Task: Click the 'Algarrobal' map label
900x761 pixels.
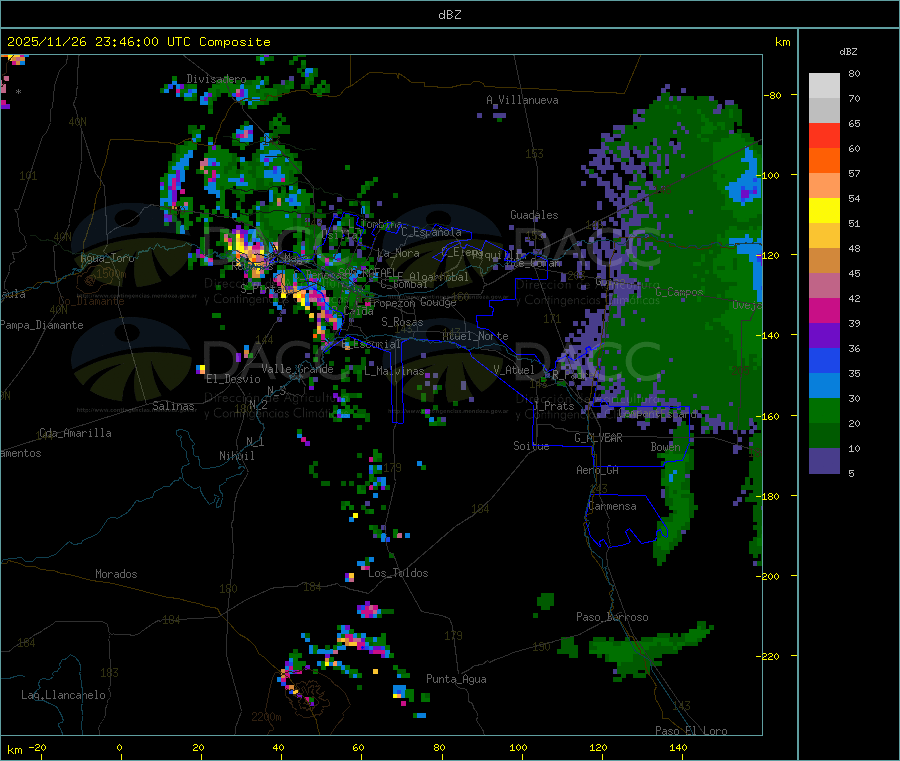Action: tap(439, 277)
